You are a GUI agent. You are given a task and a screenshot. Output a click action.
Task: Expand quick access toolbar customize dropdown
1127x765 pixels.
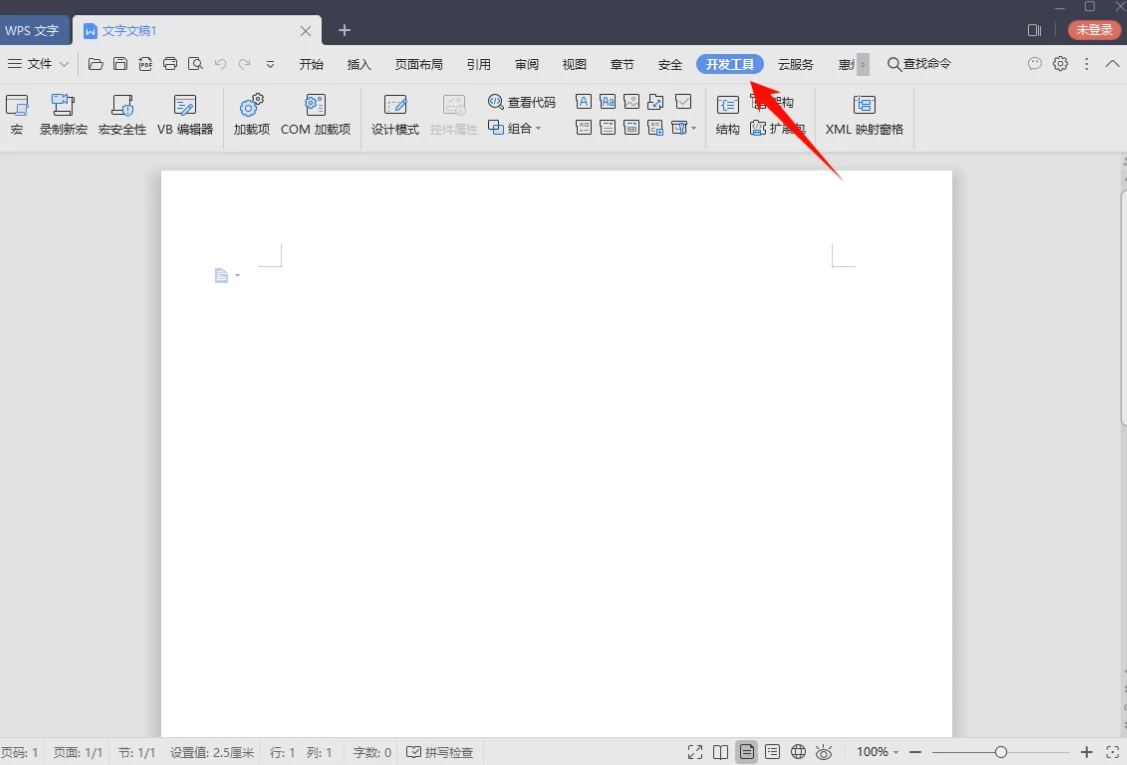[270, 64]
